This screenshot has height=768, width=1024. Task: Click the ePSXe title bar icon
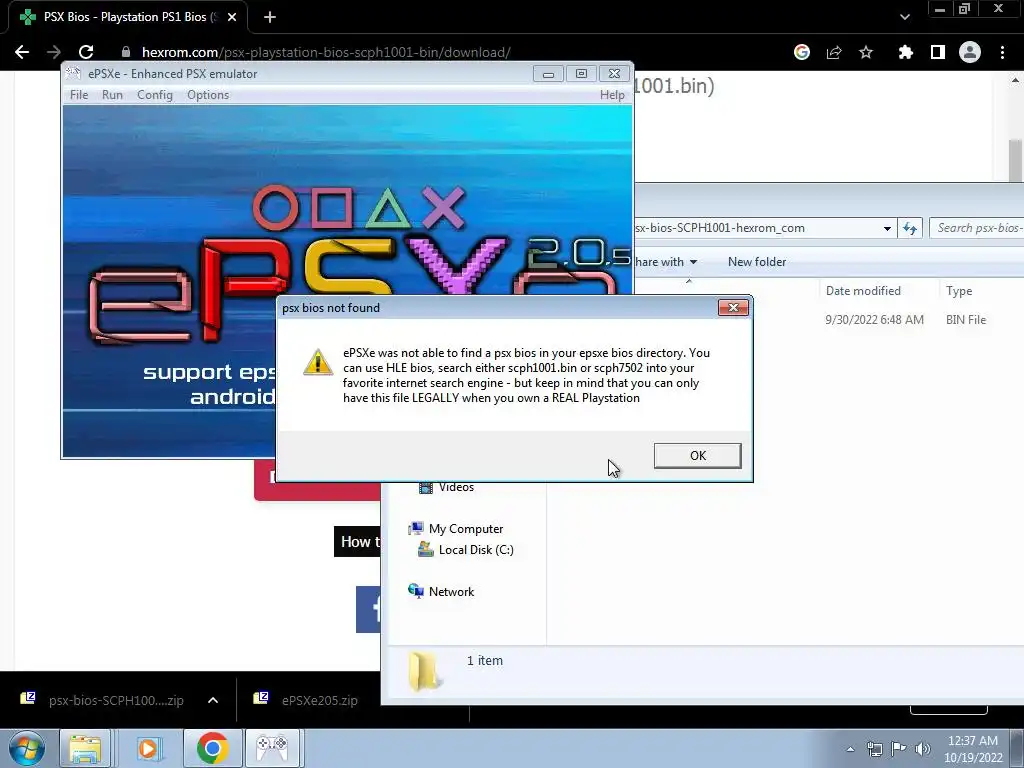74,73
